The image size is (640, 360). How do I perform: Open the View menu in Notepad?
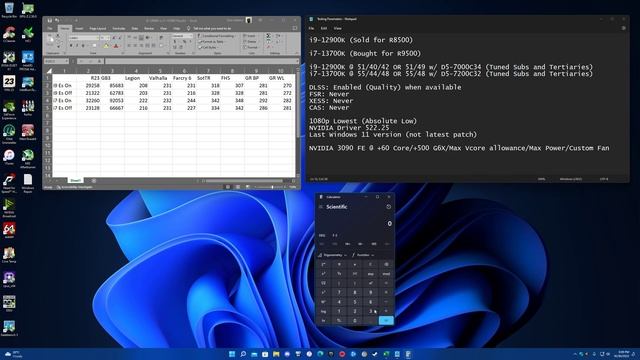[x=338, y=29]
